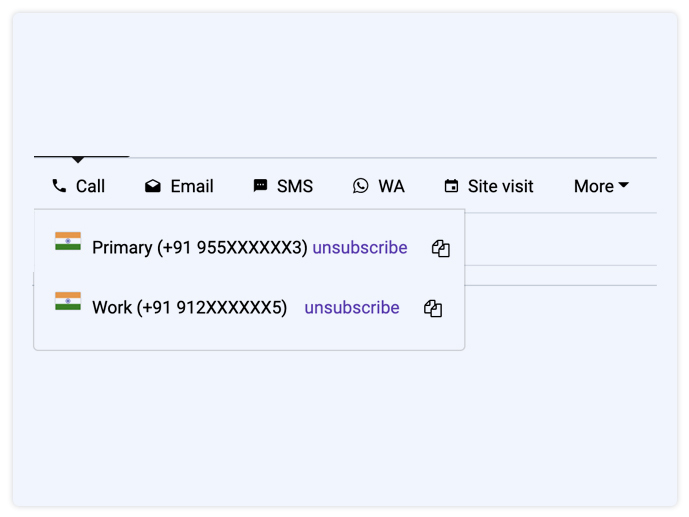
Task: Call Primary (+91 955XXXXXX3) number
Action: coord(199,248)
